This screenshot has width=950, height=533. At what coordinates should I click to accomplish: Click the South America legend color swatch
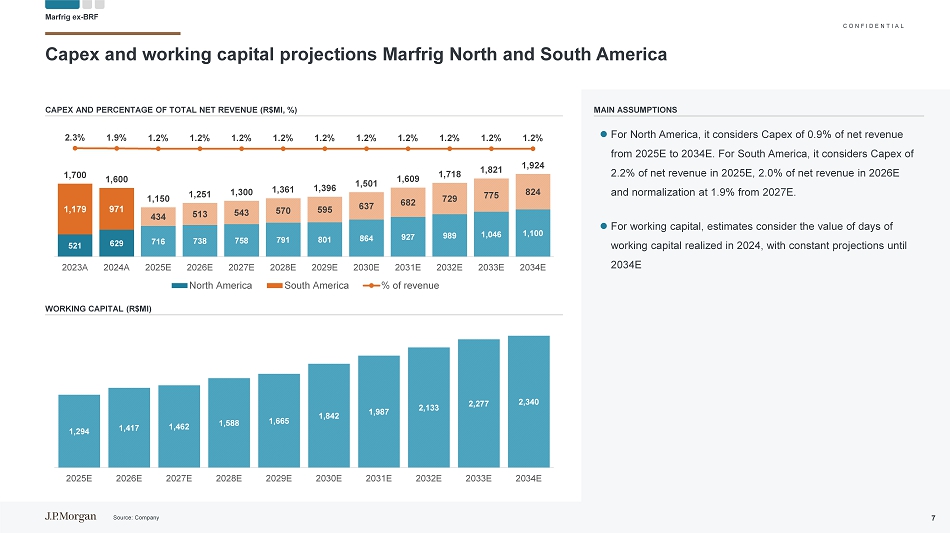coord(277,286)
